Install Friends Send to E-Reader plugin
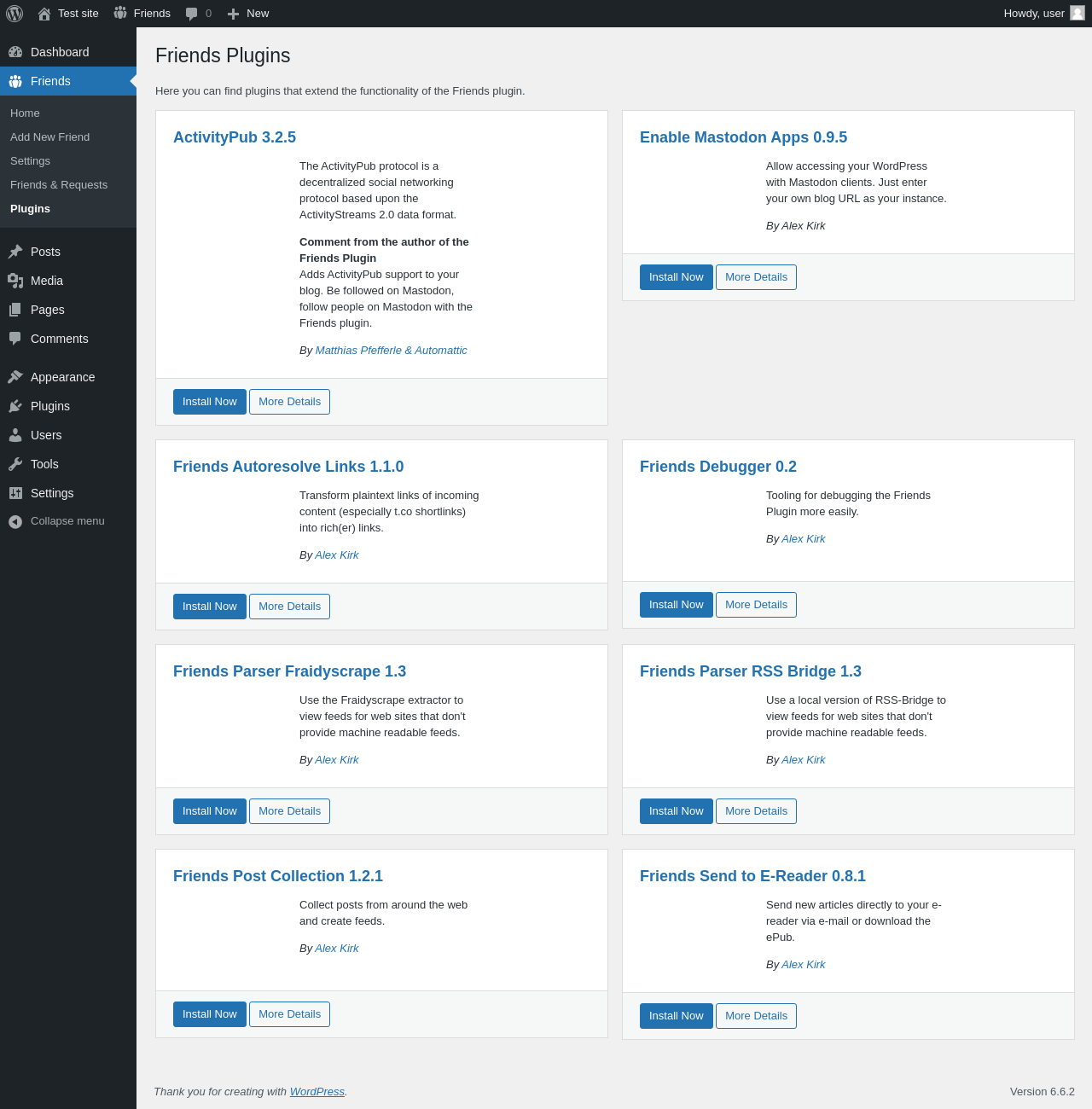This screenshot has height=1109, width=1092. click(677, 1016)
